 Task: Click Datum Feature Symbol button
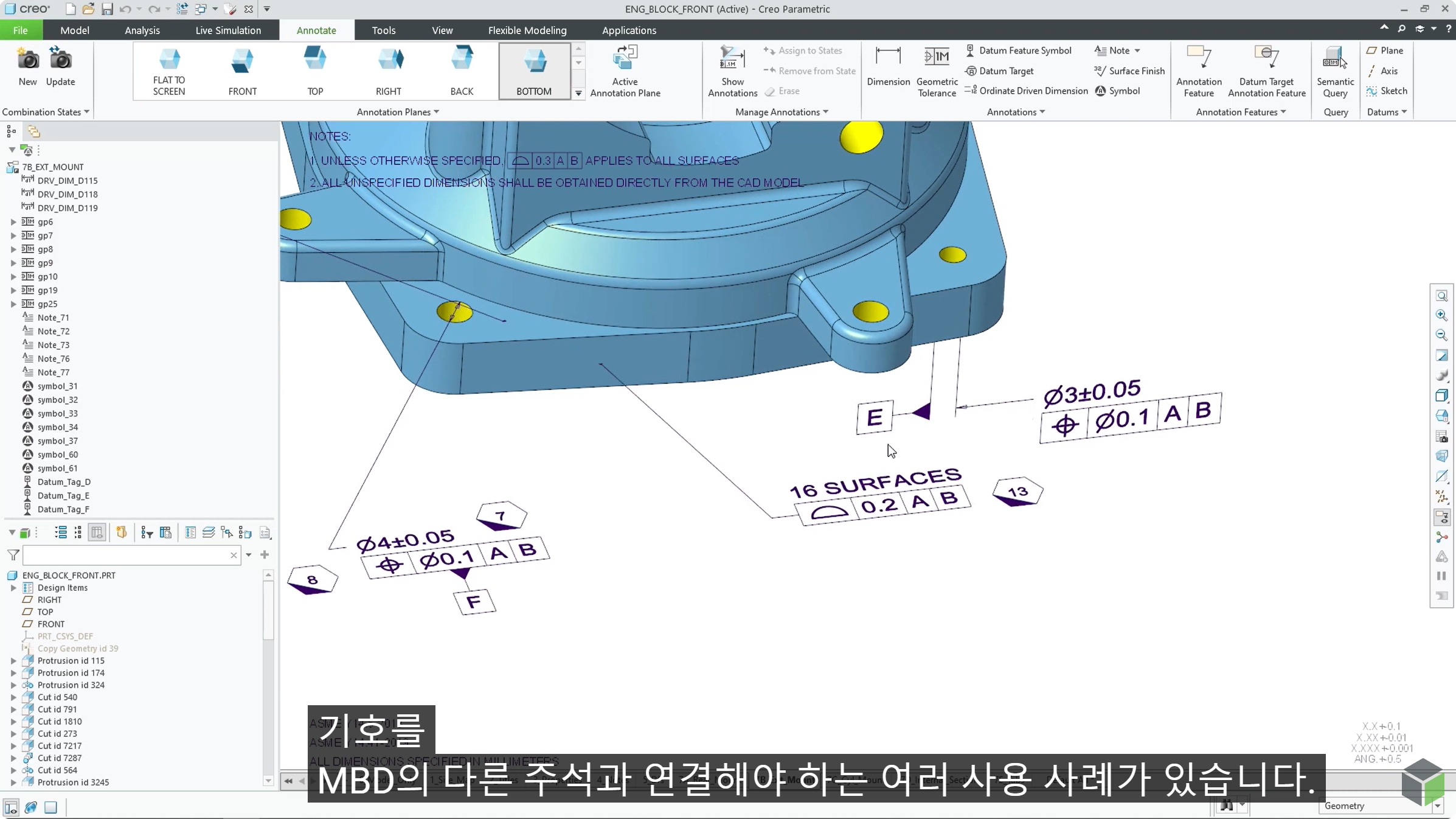point(1019,51)
